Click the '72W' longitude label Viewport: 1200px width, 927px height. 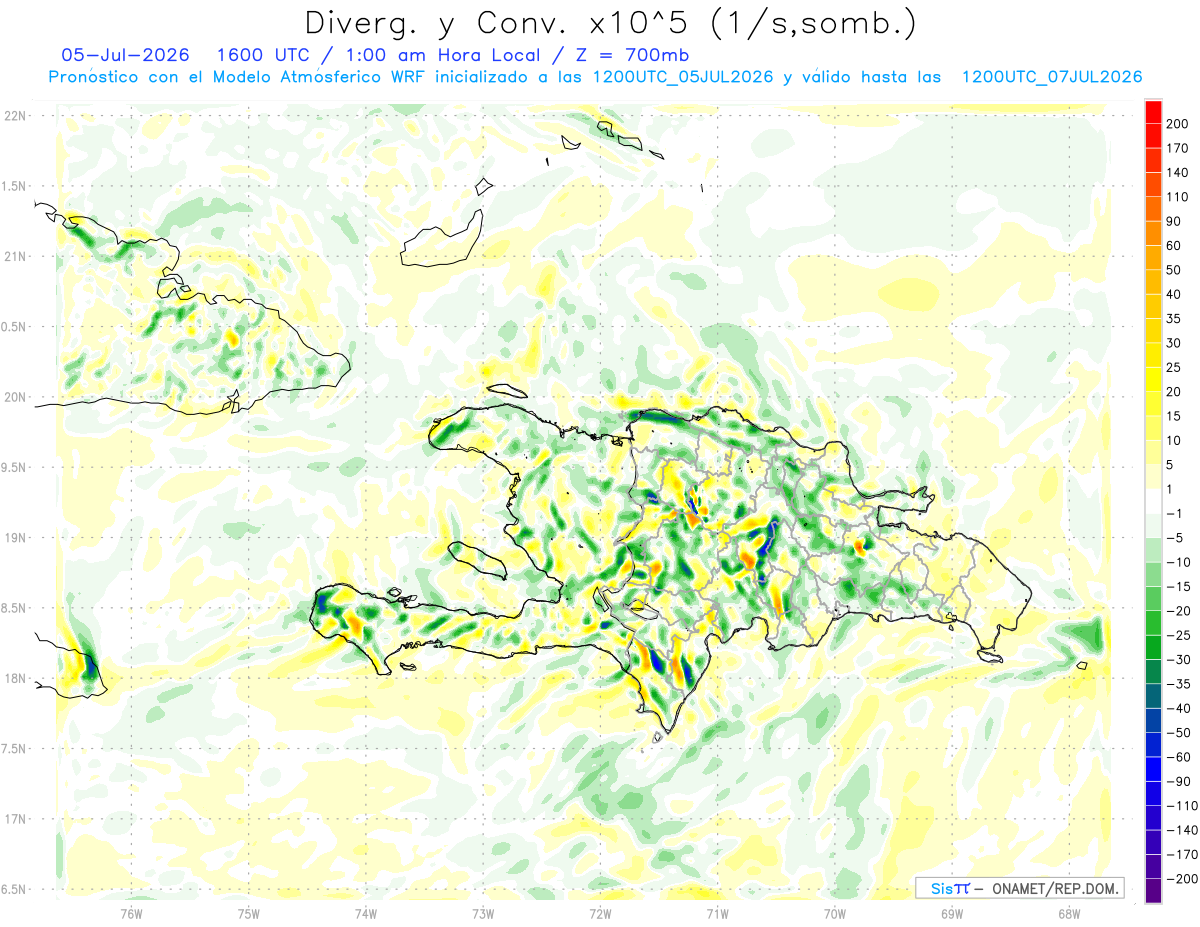[x=600, y=912]
